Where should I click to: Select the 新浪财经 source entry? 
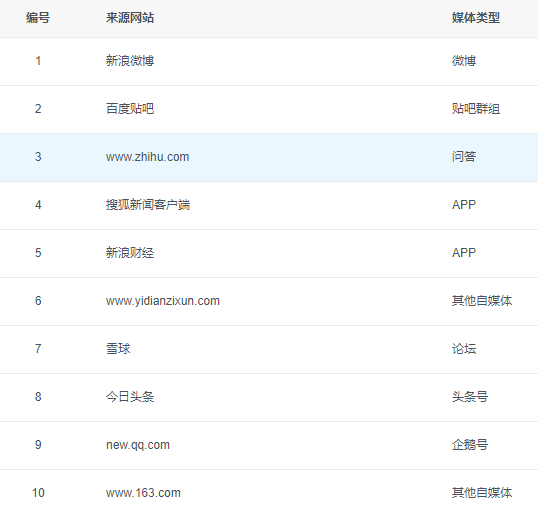click(x=130, y=253)
